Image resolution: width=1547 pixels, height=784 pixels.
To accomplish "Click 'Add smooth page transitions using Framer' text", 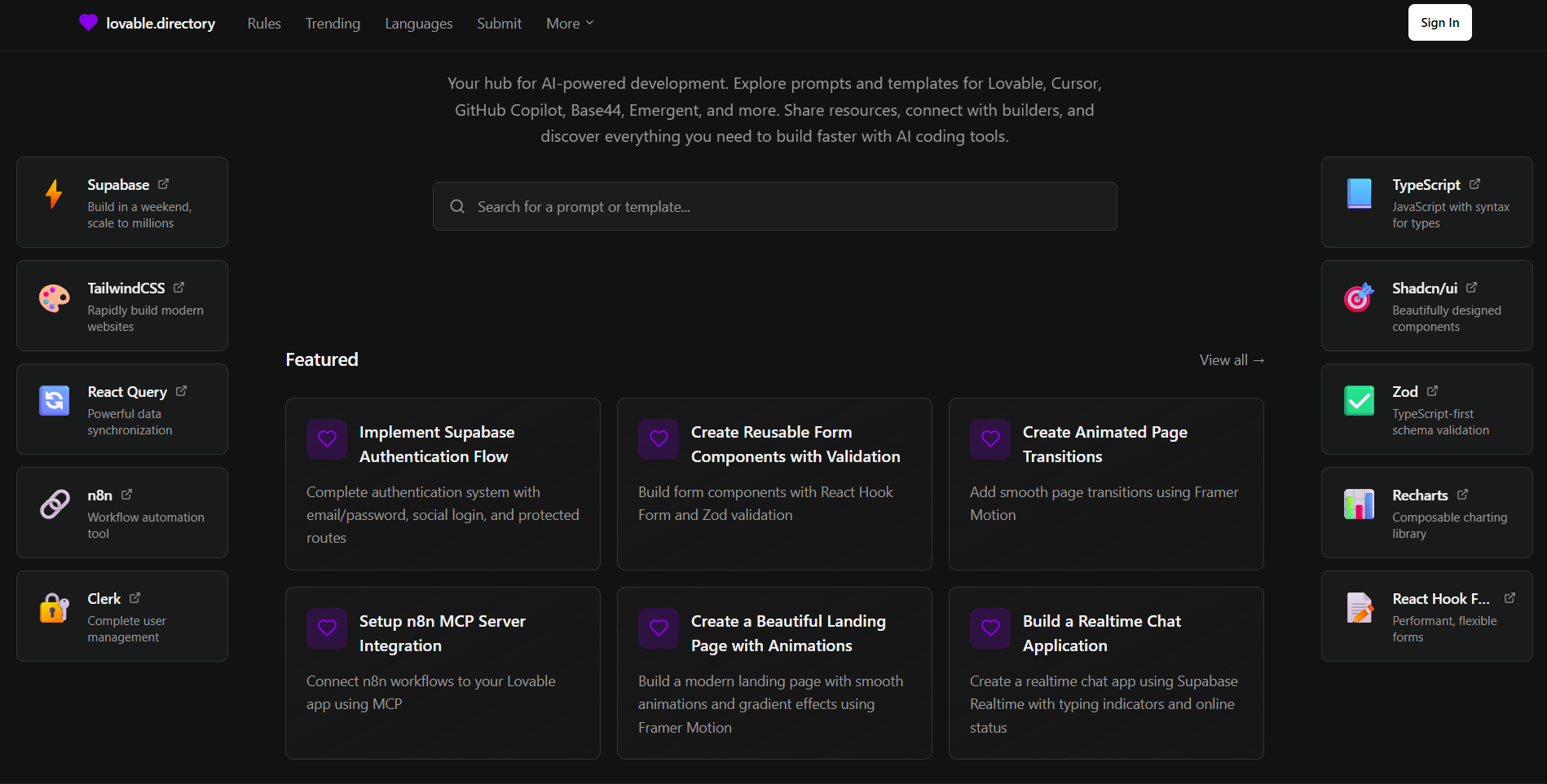I will coord(1104,492).
